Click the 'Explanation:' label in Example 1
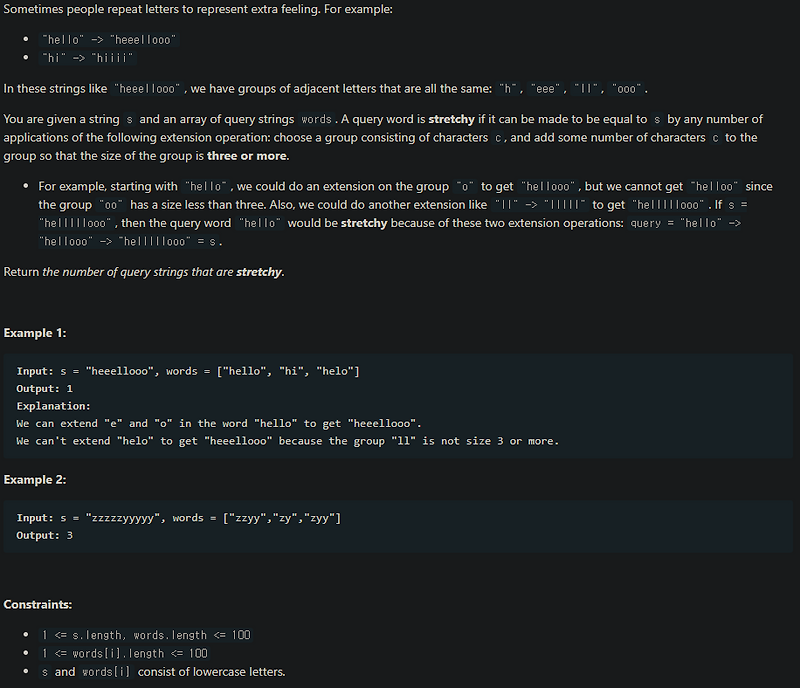Screen dimensions: 800x688 [x=54, y=406]
